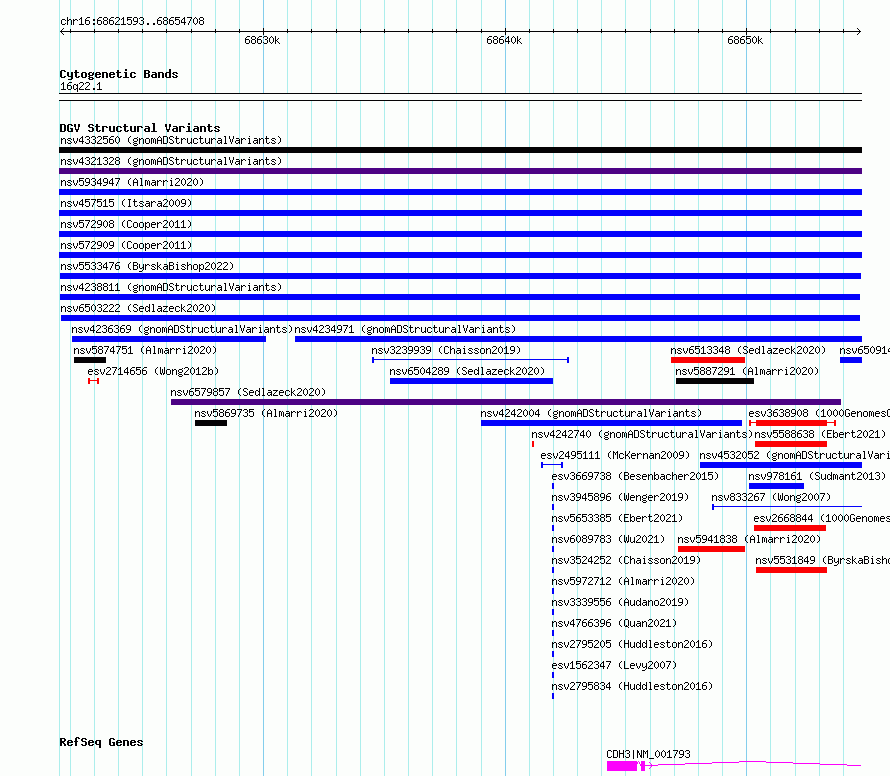Screen dimensions: 890x776
Task: Select nsv5533476 (ByrskaBishop2022) variant
Action: [x=147, y=266]
